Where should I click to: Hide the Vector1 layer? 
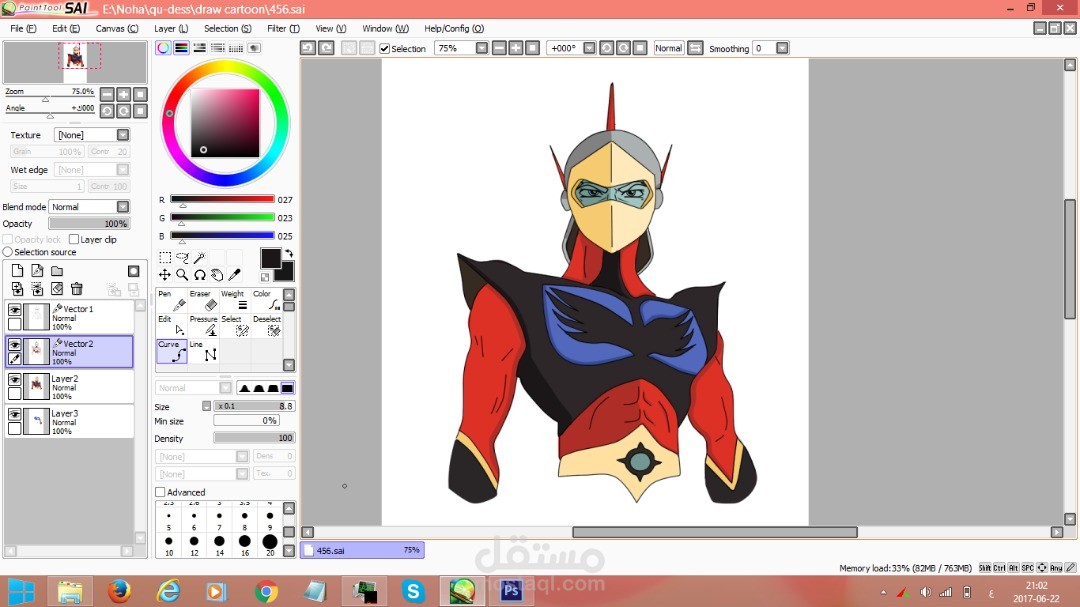(14, 310)
